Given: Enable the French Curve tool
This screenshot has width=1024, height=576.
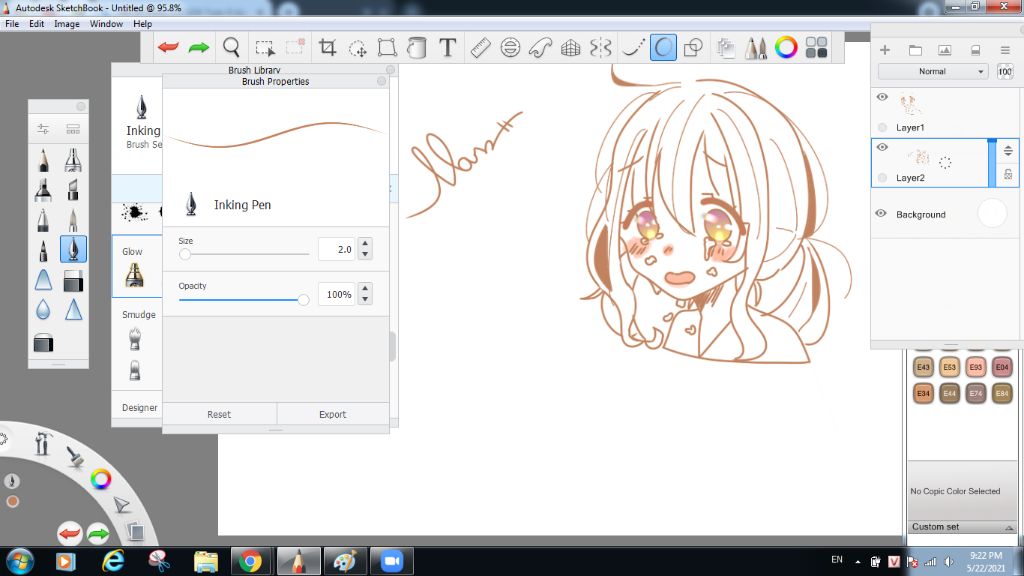Looking at the screenshot, I should click(540, 47).
